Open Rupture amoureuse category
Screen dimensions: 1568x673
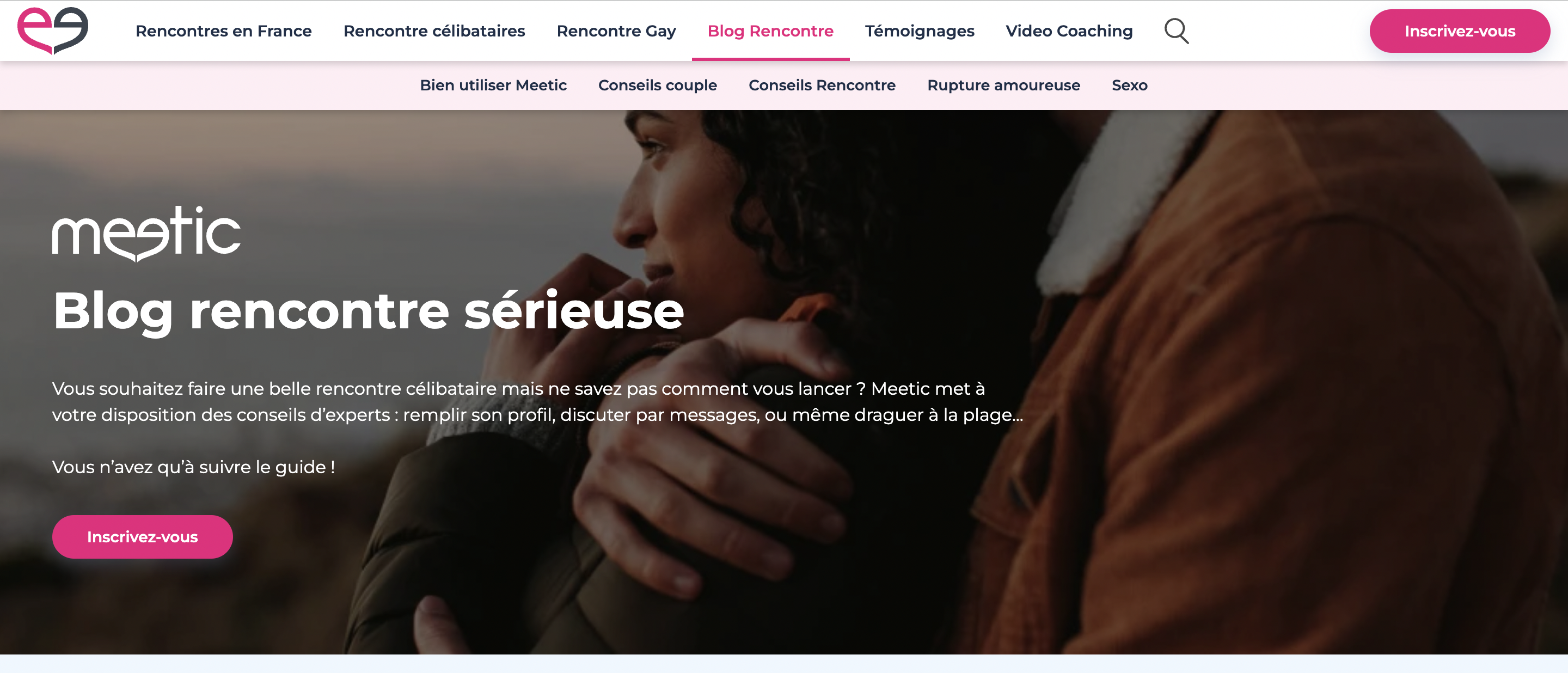coord(1003,85)
